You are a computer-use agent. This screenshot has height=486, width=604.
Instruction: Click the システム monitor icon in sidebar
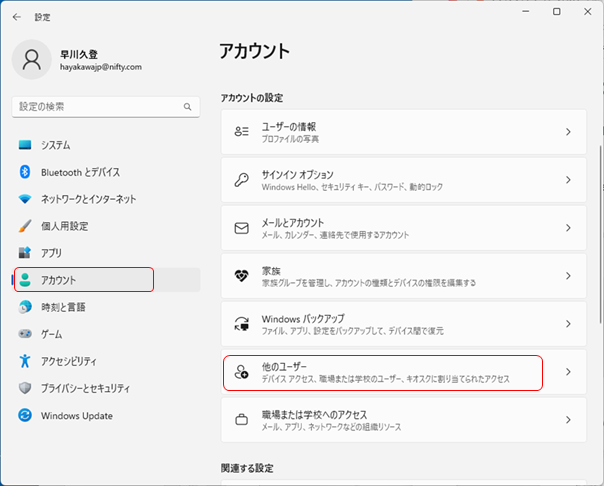[x=26, y=145]
